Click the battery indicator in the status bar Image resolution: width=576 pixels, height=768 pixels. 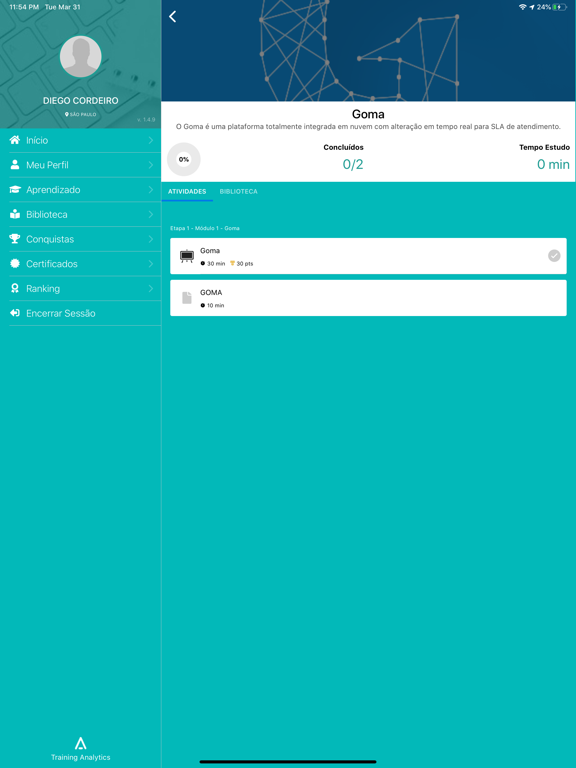560,7
